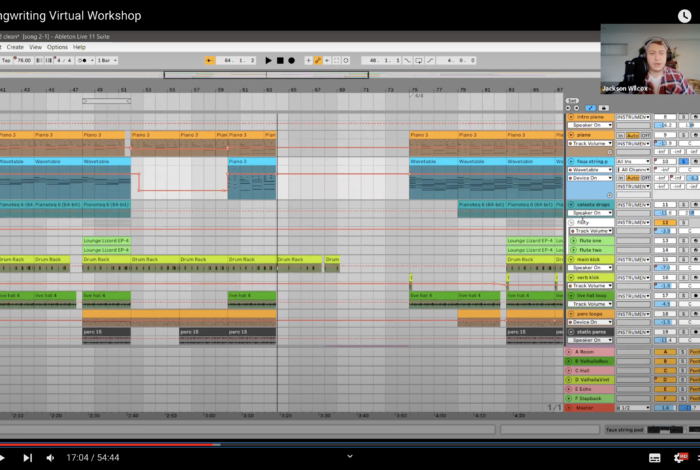Skip to next video with player control
This screenshot has height=470, width=700.
pos(27,457)
